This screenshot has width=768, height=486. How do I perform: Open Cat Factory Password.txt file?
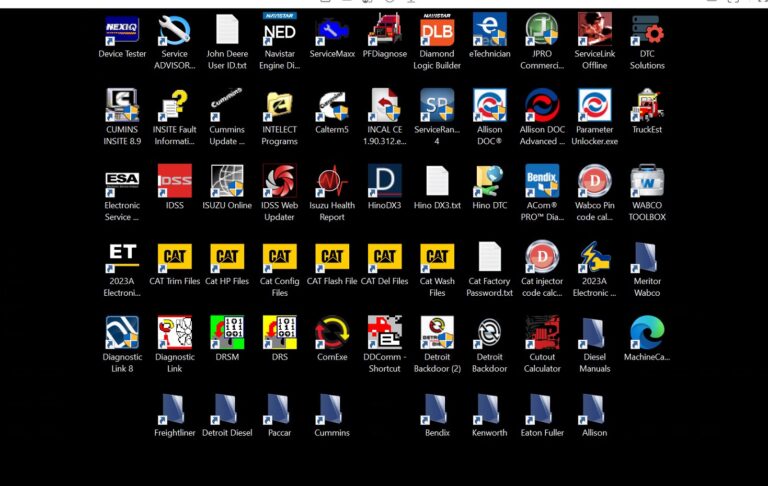490,257
